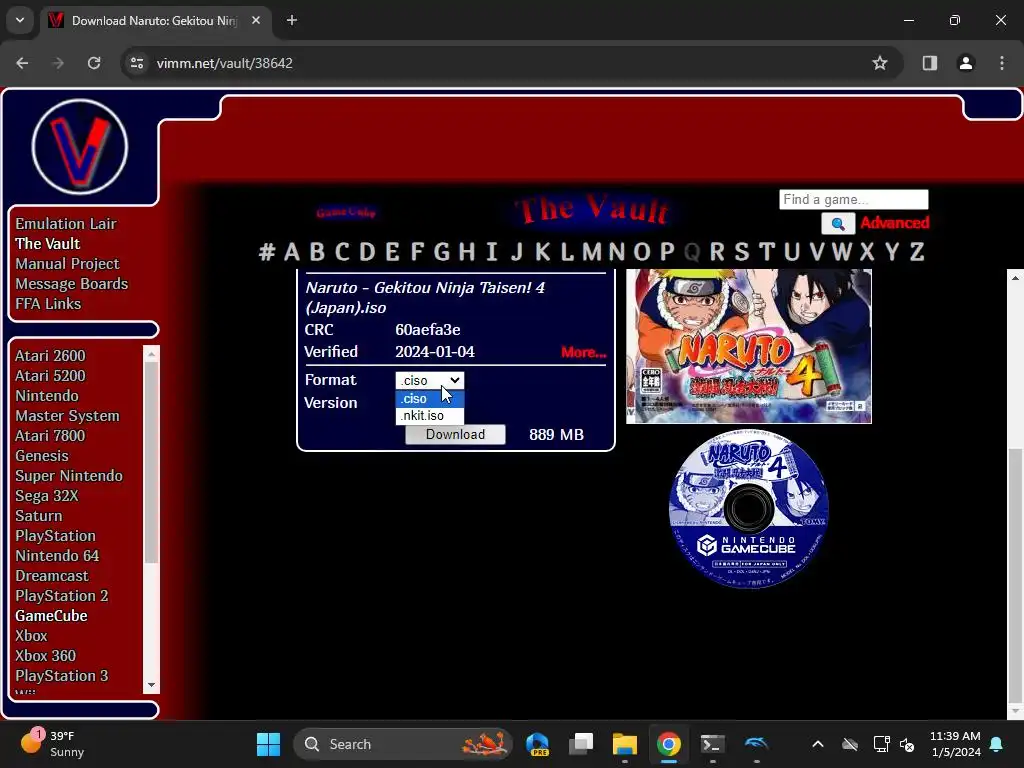
Task: Open the Terminal taskbar icon
Action: tap(712, 744)
